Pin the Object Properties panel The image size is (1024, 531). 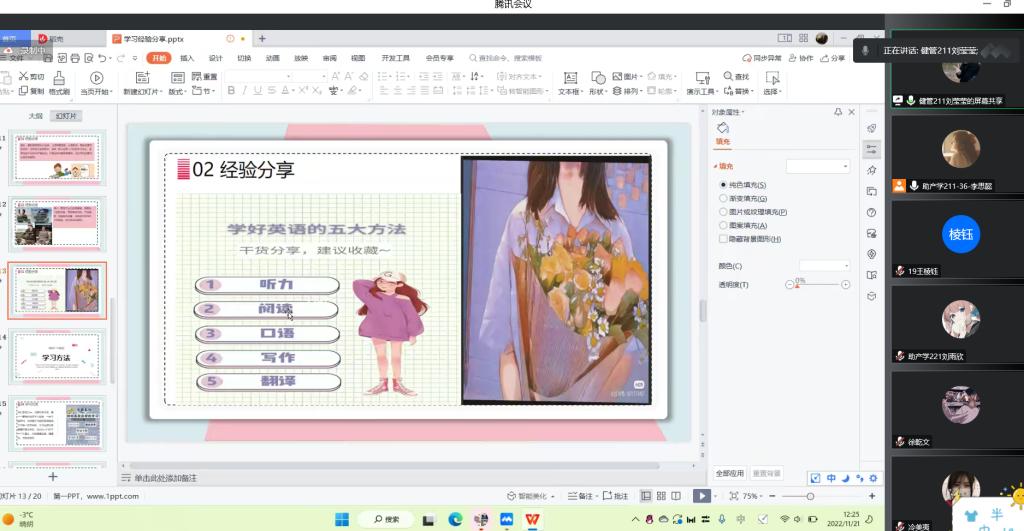coord(837,112)
